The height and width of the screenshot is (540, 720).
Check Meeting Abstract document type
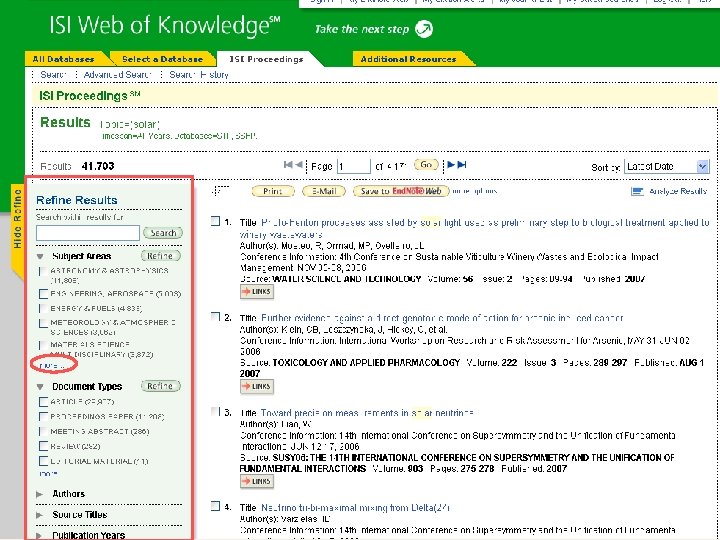(x=43, y=432)
